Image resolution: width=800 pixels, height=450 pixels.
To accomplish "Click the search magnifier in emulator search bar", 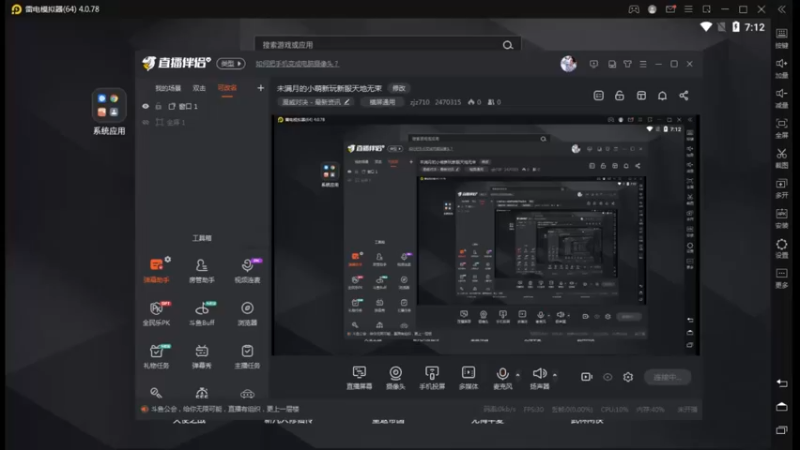I will (508, 45).
